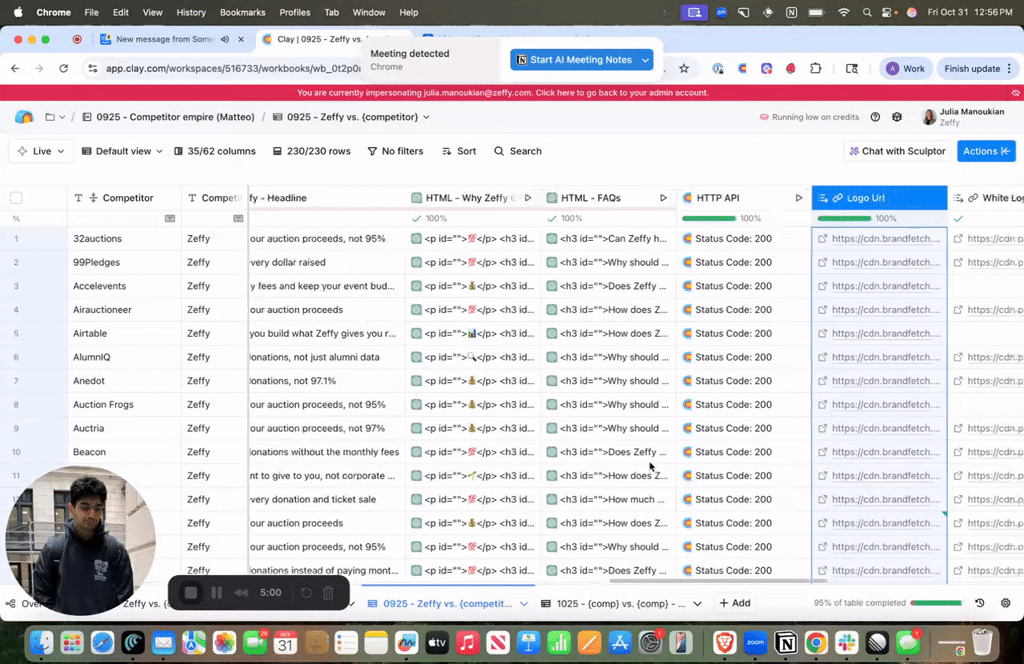The height and width of the screenshot is (664, 1024).
Task: Click the Clay home logo icon
Action: (x=24, y=117)
